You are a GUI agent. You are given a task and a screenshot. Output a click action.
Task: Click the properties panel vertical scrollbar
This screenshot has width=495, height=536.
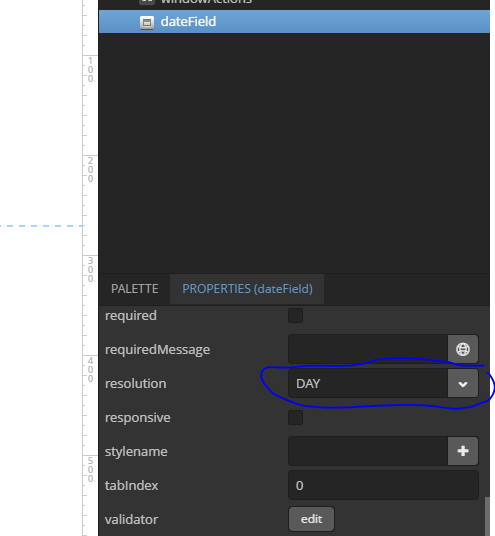tap(487, 516)
